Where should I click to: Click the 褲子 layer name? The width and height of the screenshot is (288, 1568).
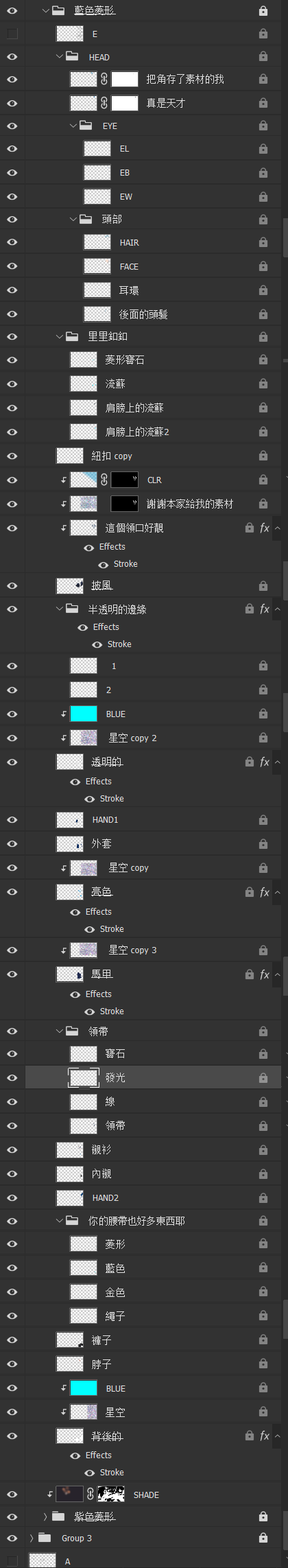(x=101, y=1339)
